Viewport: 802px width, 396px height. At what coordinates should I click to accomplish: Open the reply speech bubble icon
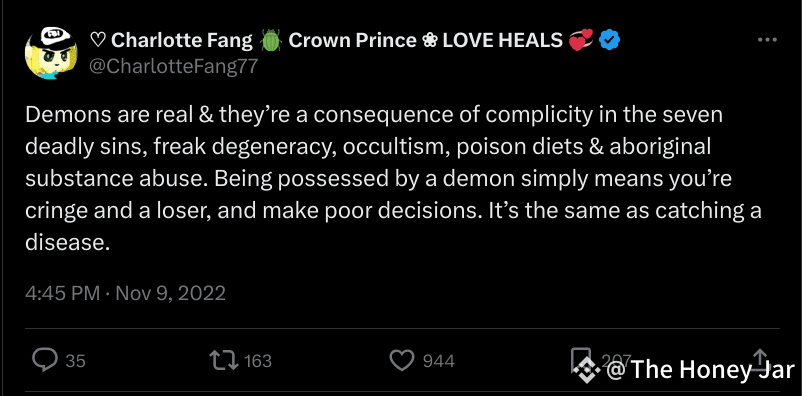pos(45,360)
